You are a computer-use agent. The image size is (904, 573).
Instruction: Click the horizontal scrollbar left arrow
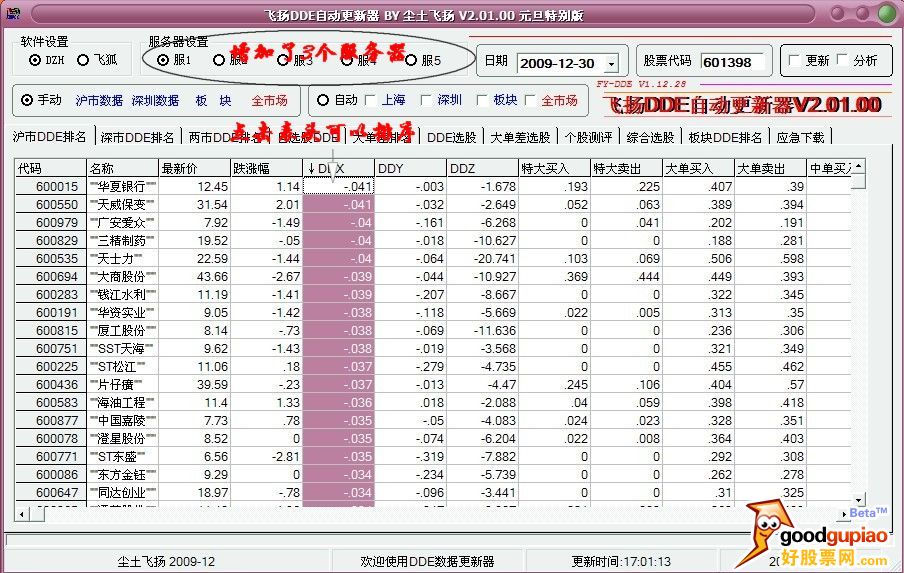22,514
